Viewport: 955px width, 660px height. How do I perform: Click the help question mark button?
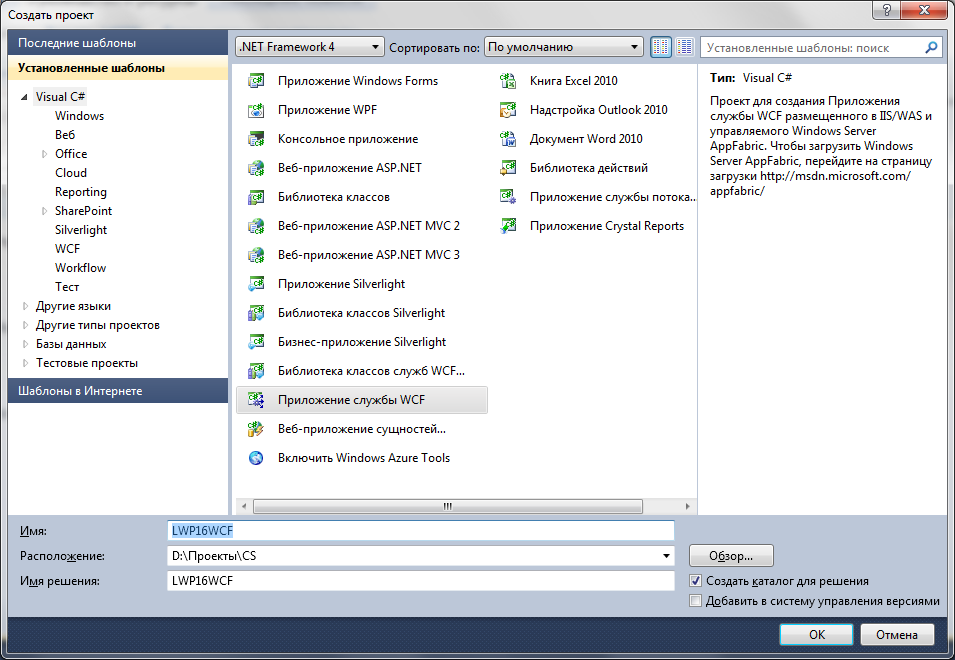[x=887, y=10]
